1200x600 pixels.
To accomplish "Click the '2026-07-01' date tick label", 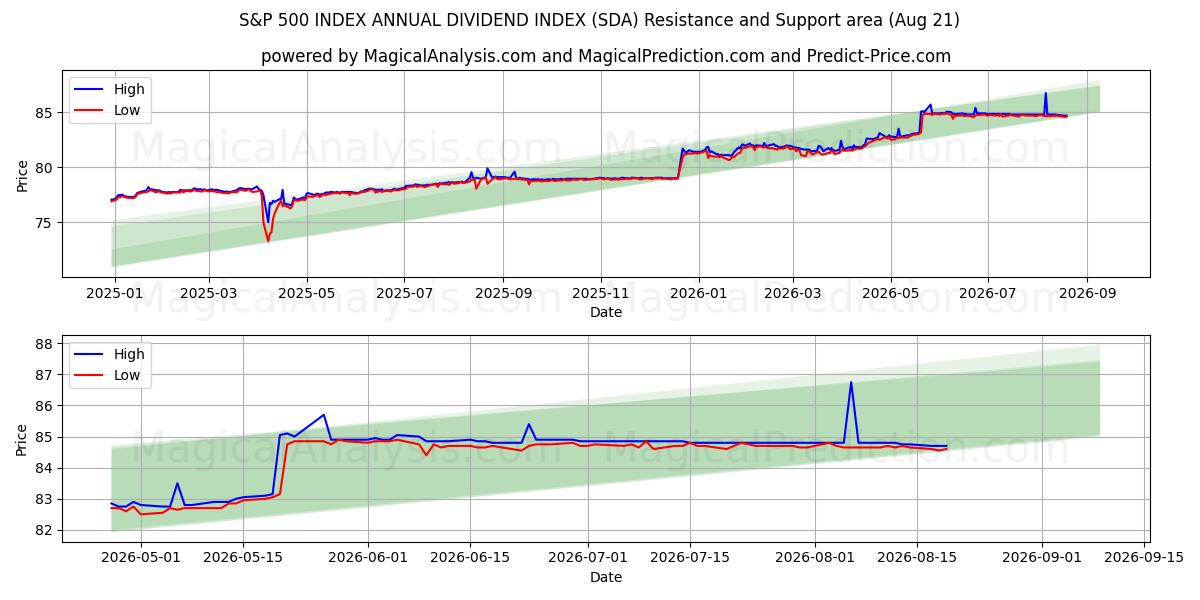I will tap(587, 558).
